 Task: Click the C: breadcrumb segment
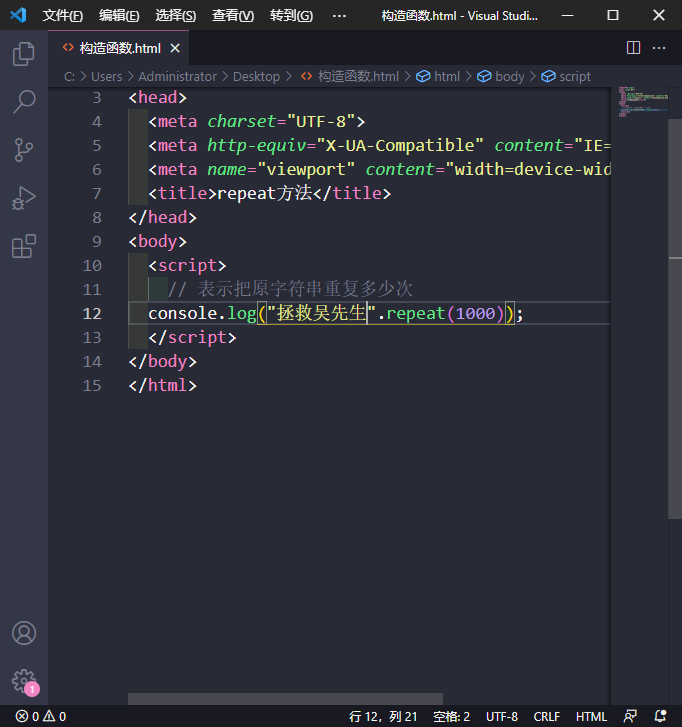69,77
